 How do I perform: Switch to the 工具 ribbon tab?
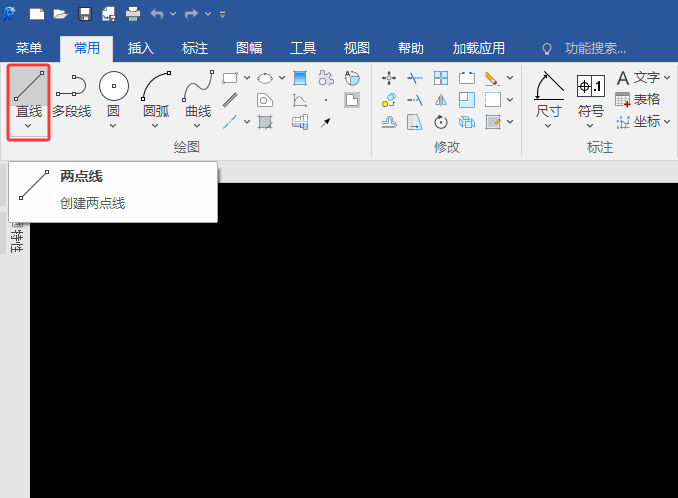(303, 48)
